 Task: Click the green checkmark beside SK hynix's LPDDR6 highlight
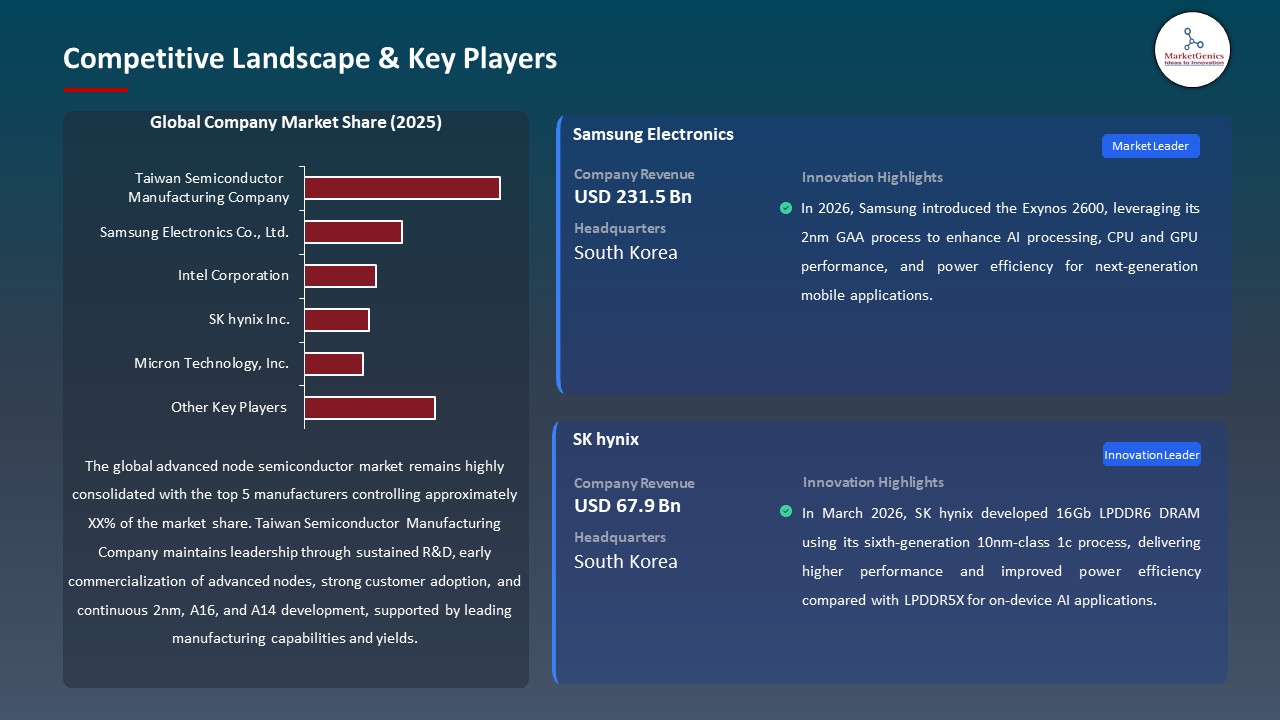pos(786,512)
